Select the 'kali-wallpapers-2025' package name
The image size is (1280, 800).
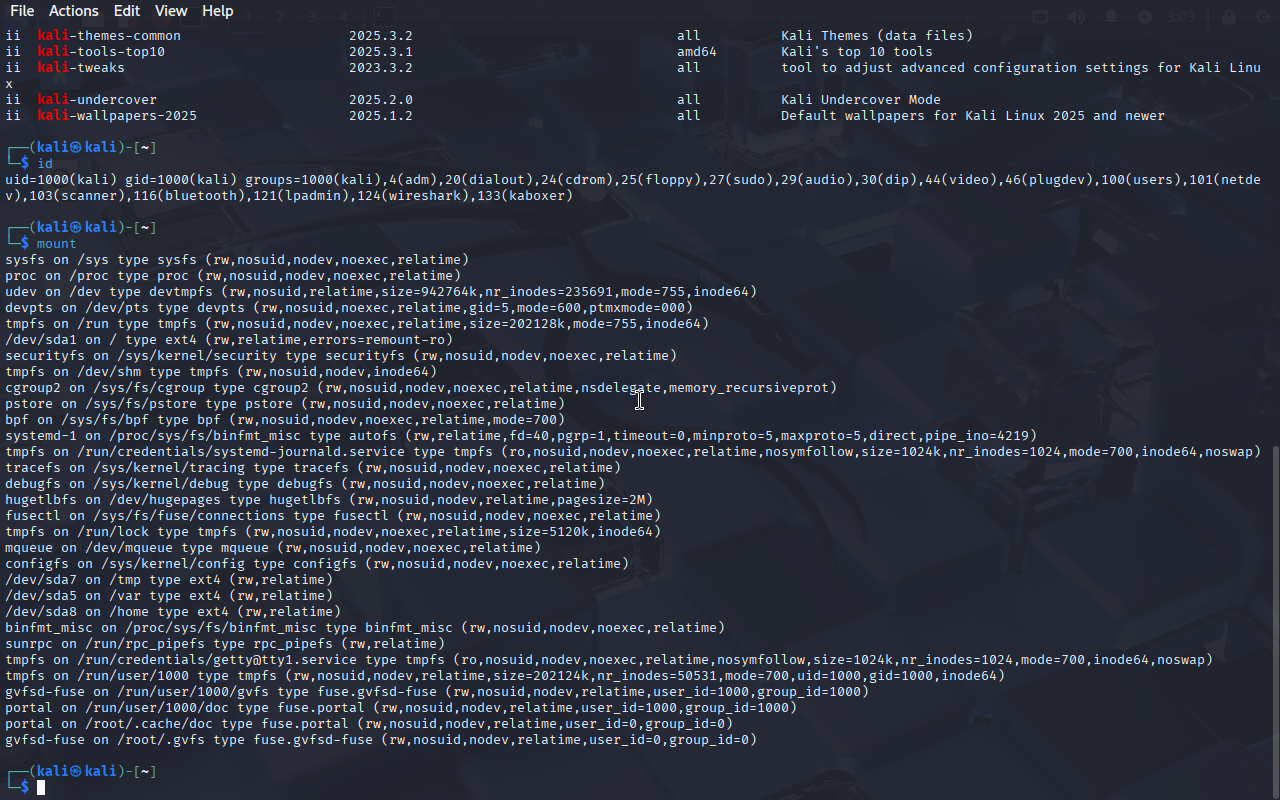pyautogui.click(x=117, y=116)
